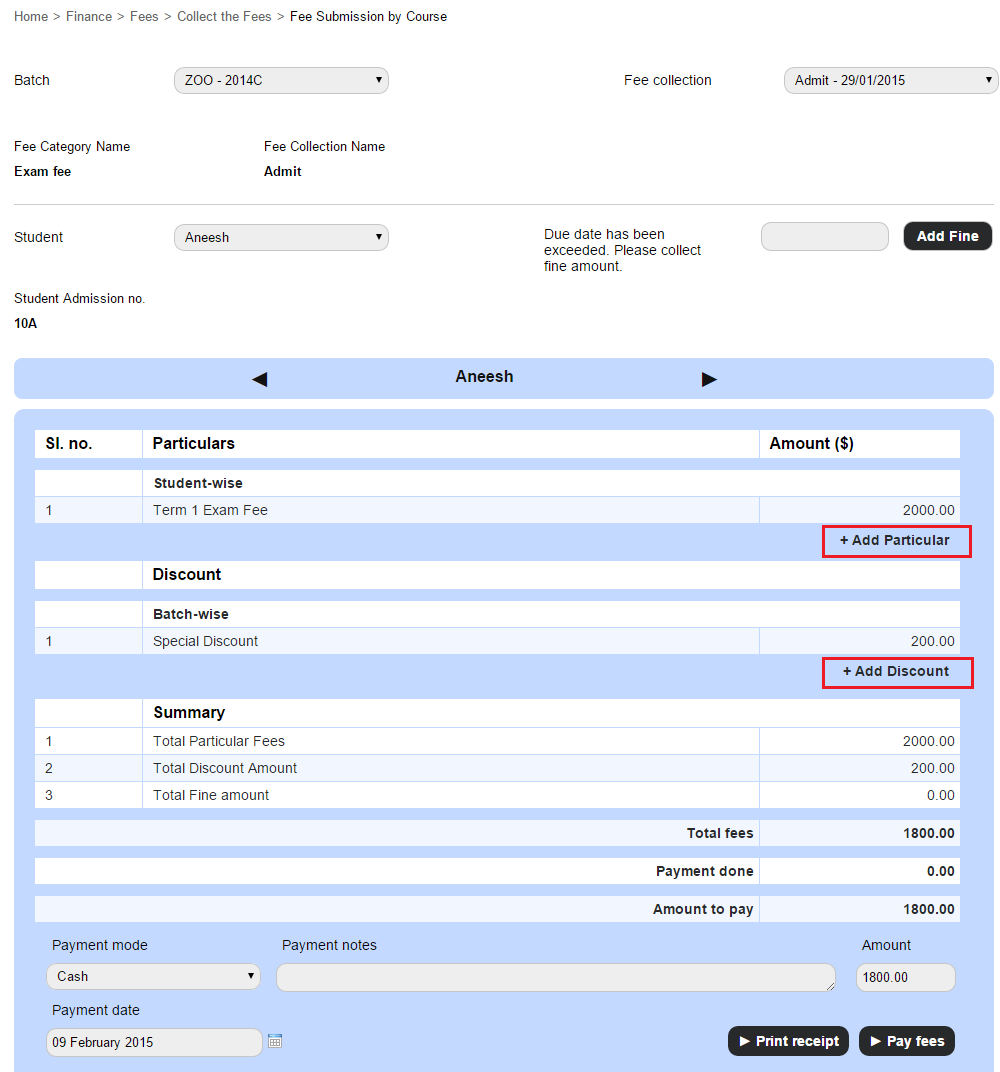Viewport: 1000px width, 1072px height.
Task: Click the + Add Discount button
Action: tap(896, 672)
